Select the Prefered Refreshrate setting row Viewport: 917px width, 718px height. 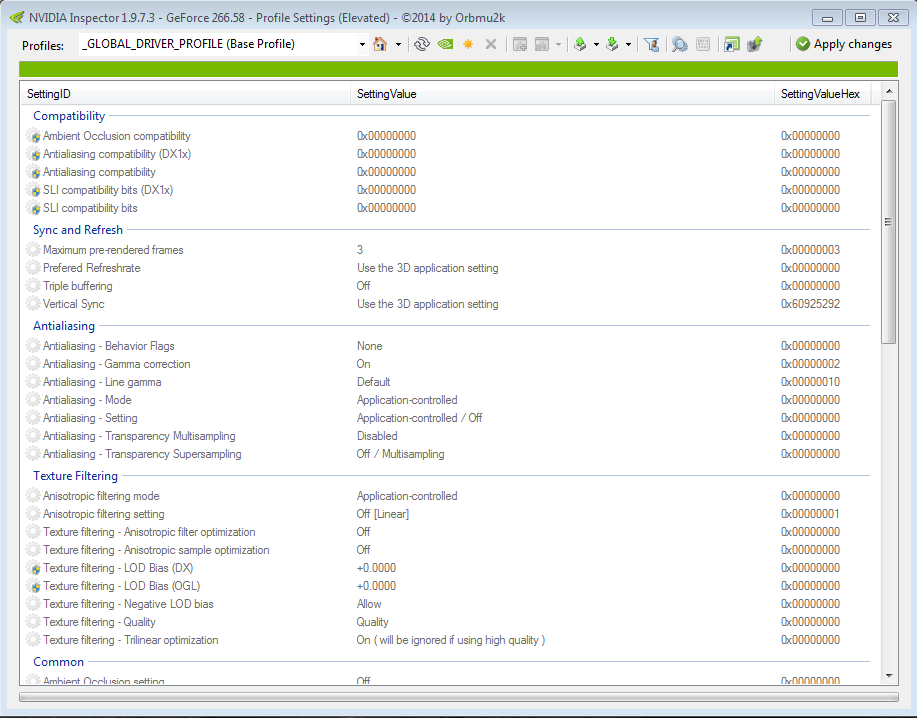point(448,268)
